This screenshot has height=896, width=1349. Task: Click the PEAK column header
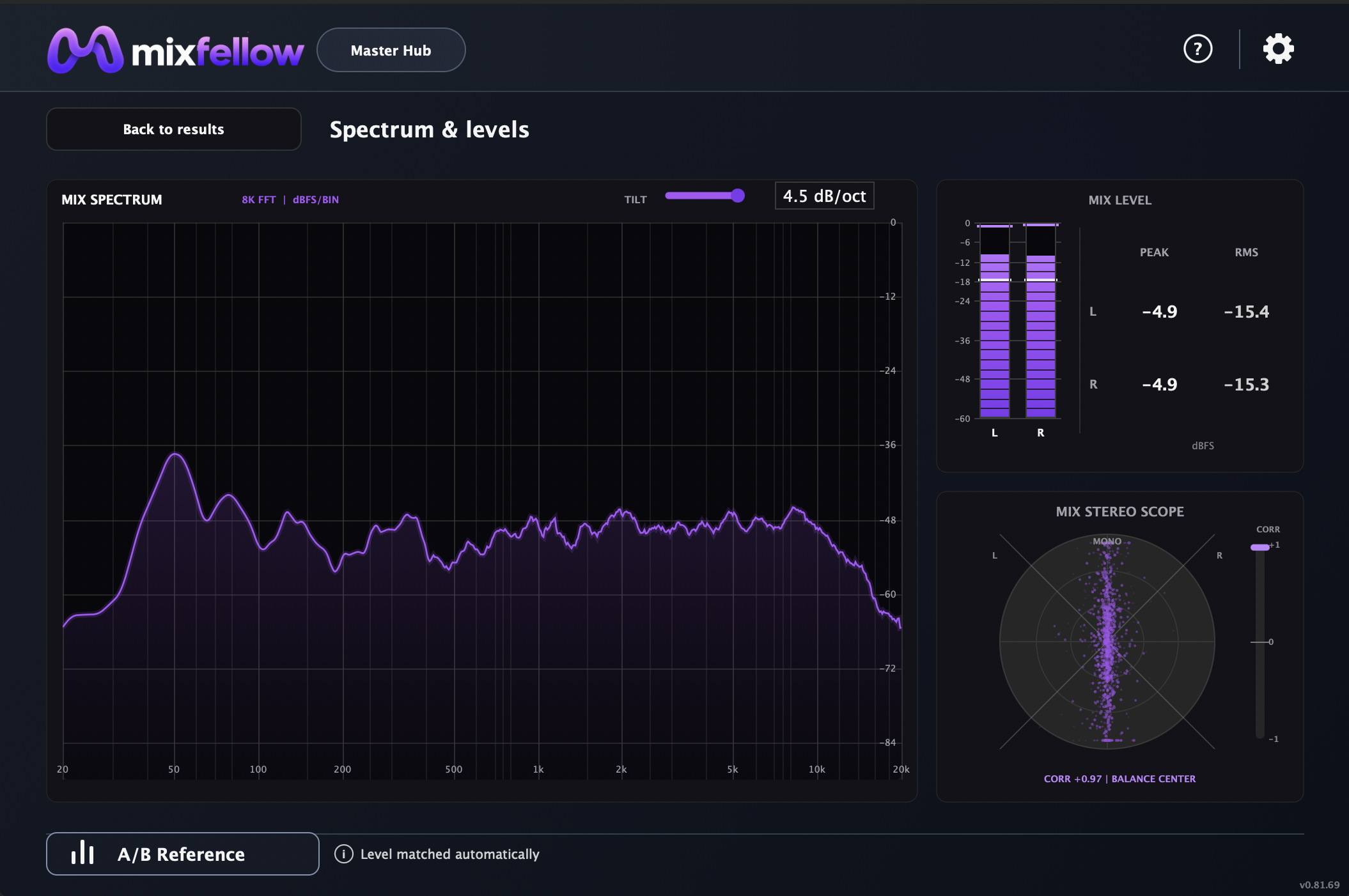pos(1154,252)
